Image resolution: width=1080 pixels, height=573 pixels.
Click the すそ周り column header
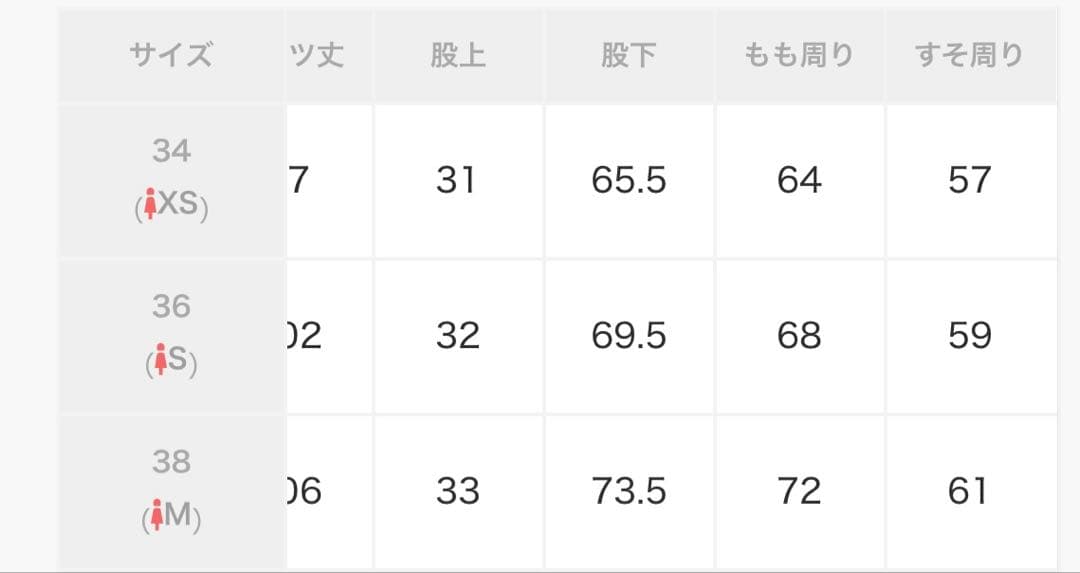point(969,55)
